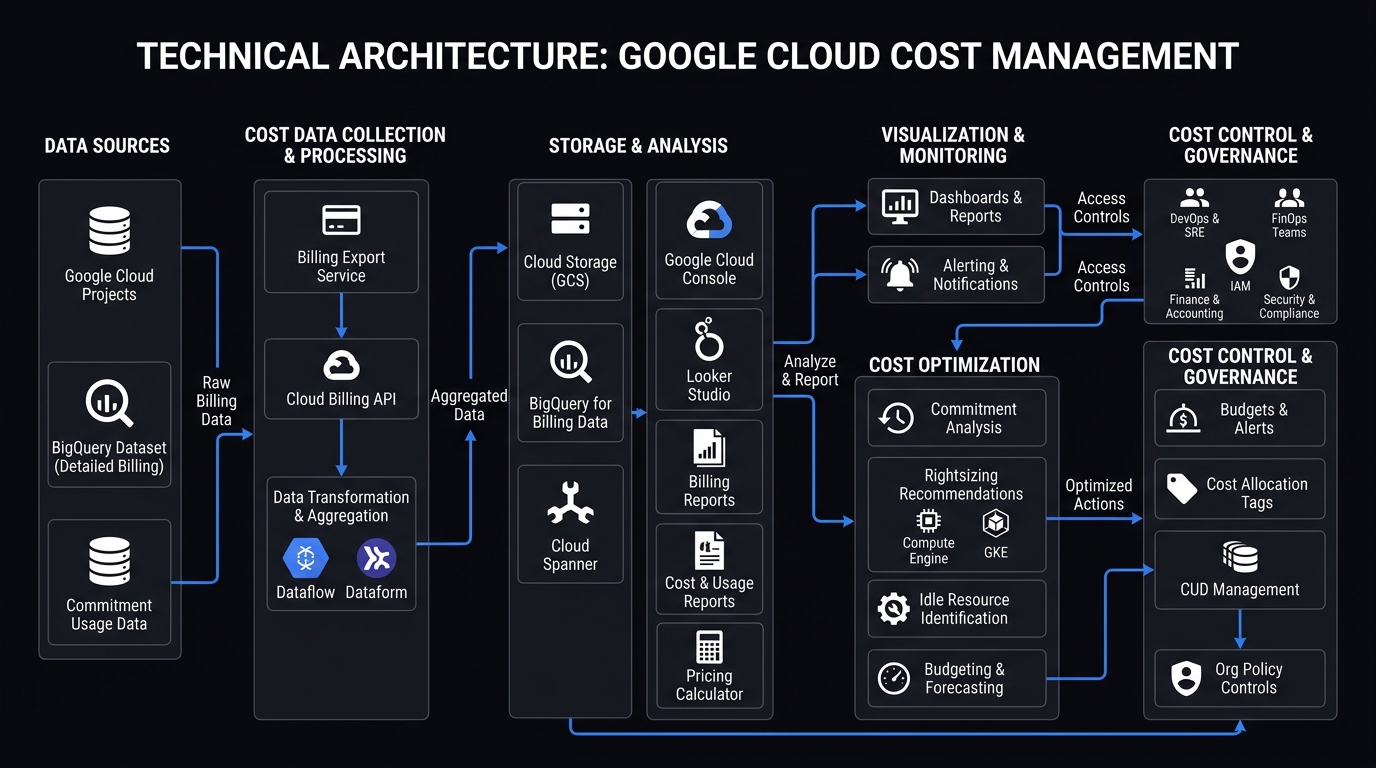Screen dimensions: 1376x768
Task: Select the Dashboards & Reports monitor icon
Action: tap(900, 207)
